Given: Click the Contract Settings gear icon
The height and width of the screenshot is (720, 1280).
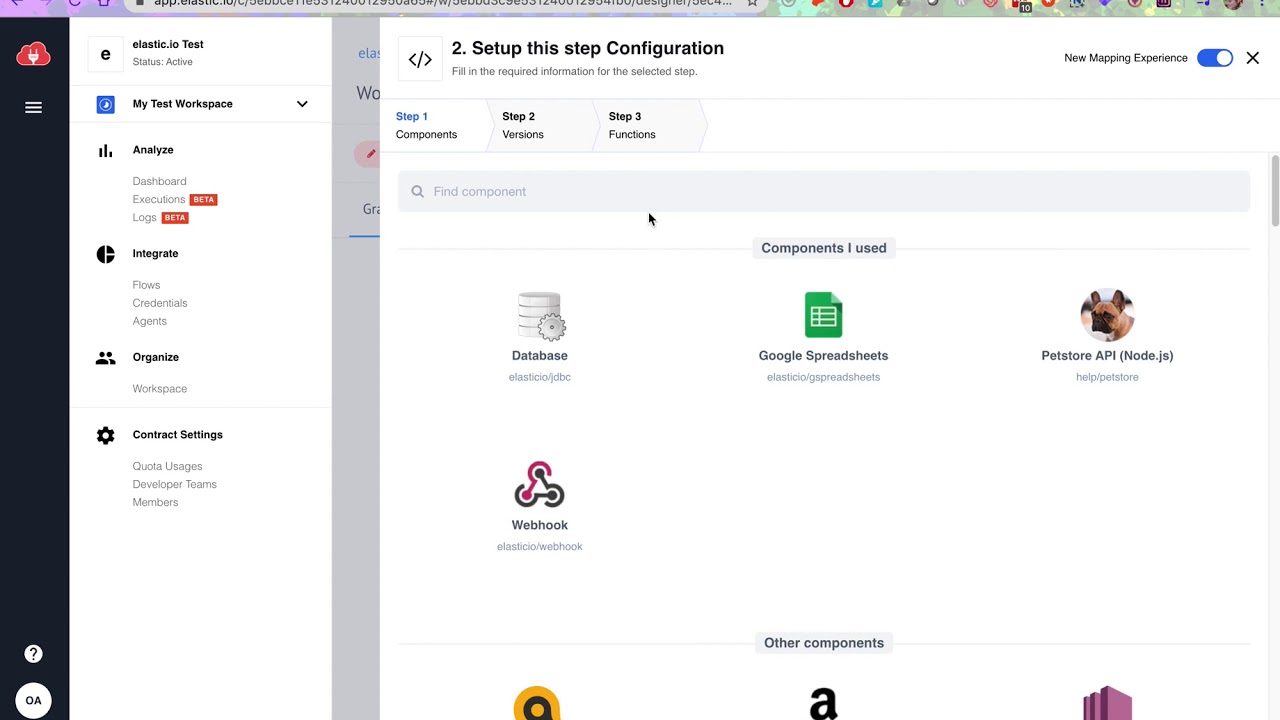Looking at the screenshot, I should coord(105,435).
